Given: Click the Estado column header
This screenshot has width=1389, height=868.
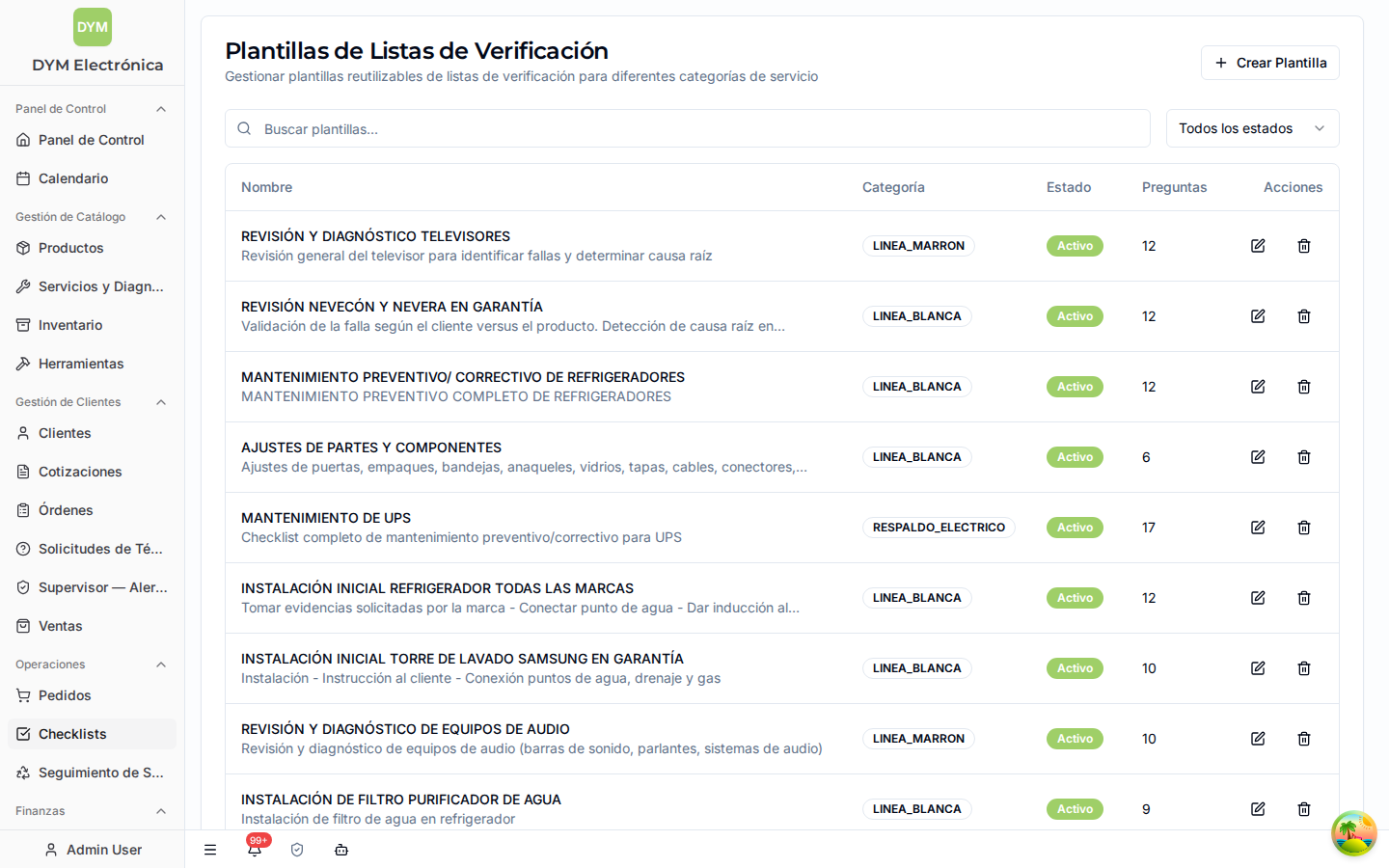Looking at the screenshot, I should (x=1069, y=187).
